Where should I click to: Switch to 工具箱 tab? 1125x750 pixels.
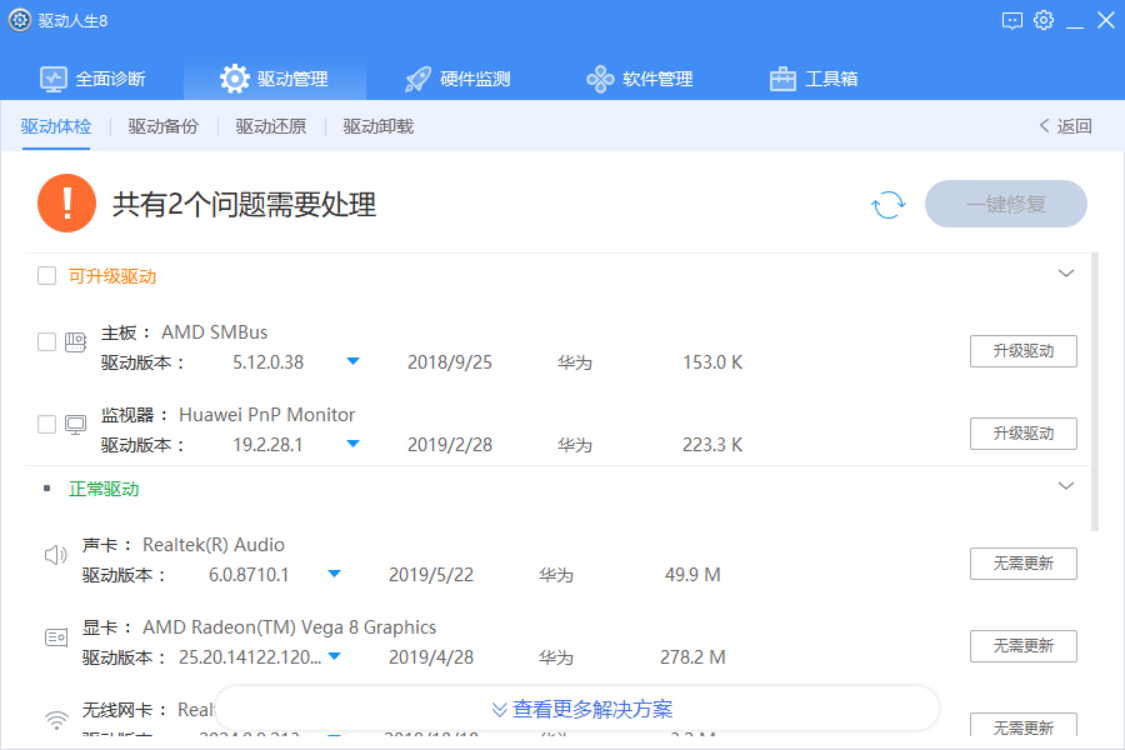(x=814, y=78)
